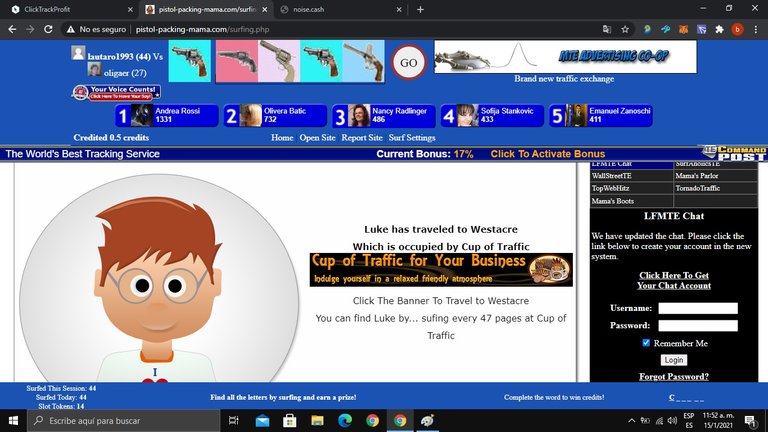Image resolution: width=768 pixels, height=432 pixels.
Task: Select Mama's Boots chat room
Action: (x=631, y=201)
